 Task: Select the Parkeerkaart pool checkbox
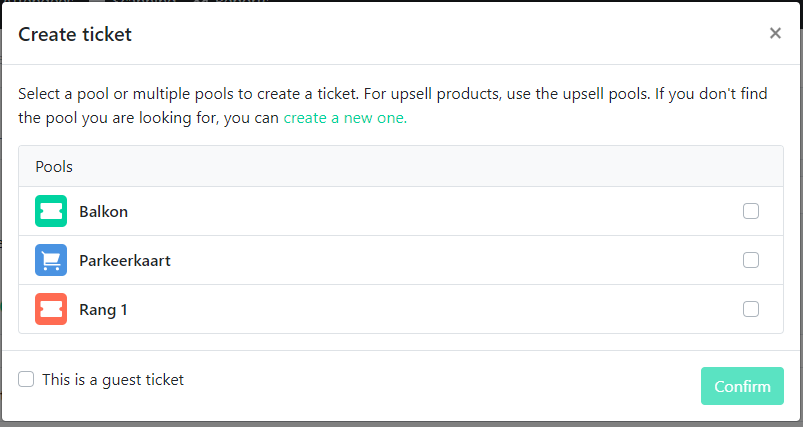pos(751,260)
